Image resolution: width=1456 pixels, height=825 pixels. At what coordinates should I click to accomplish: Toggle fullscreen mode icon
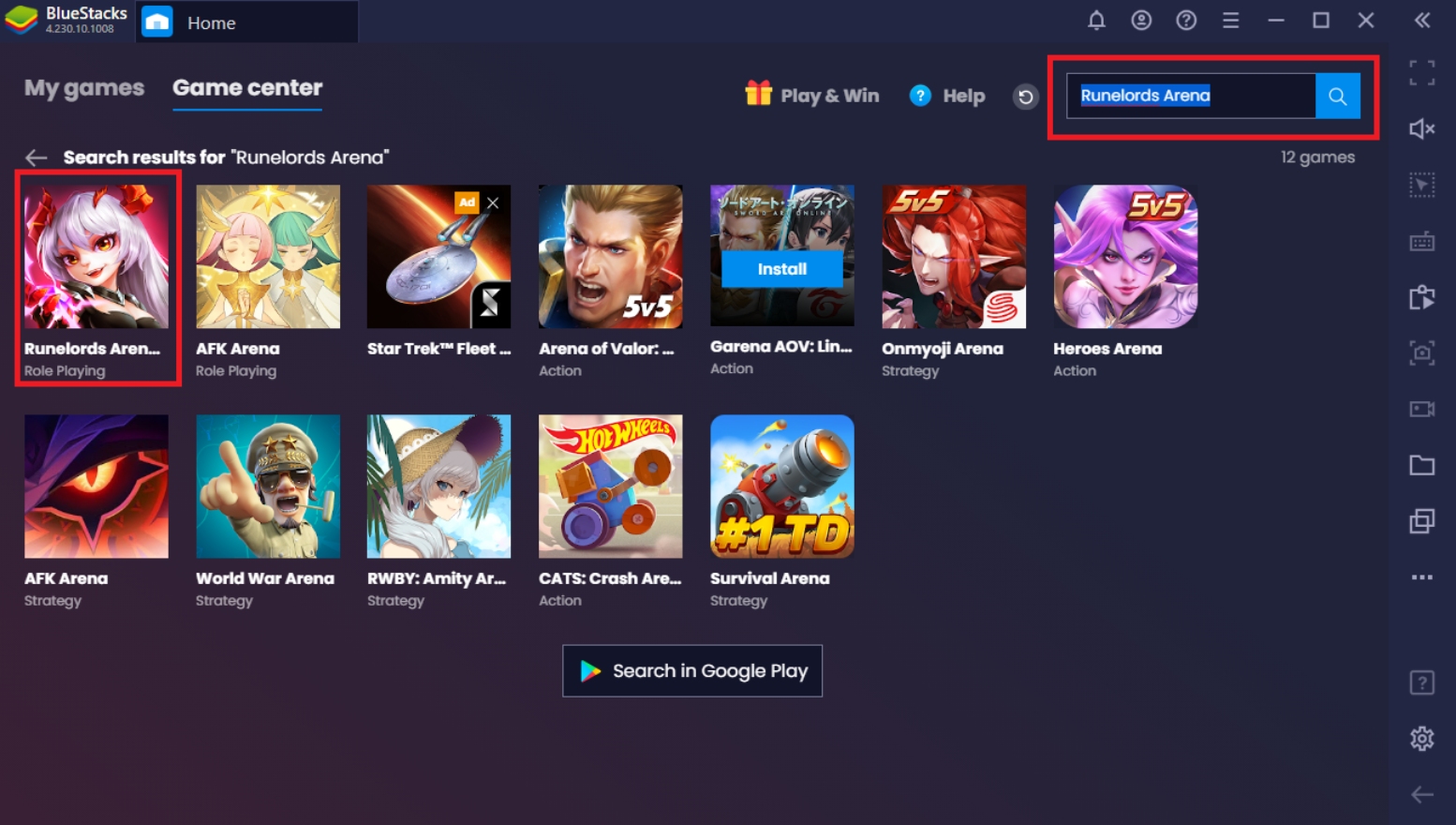point(1422,73)
